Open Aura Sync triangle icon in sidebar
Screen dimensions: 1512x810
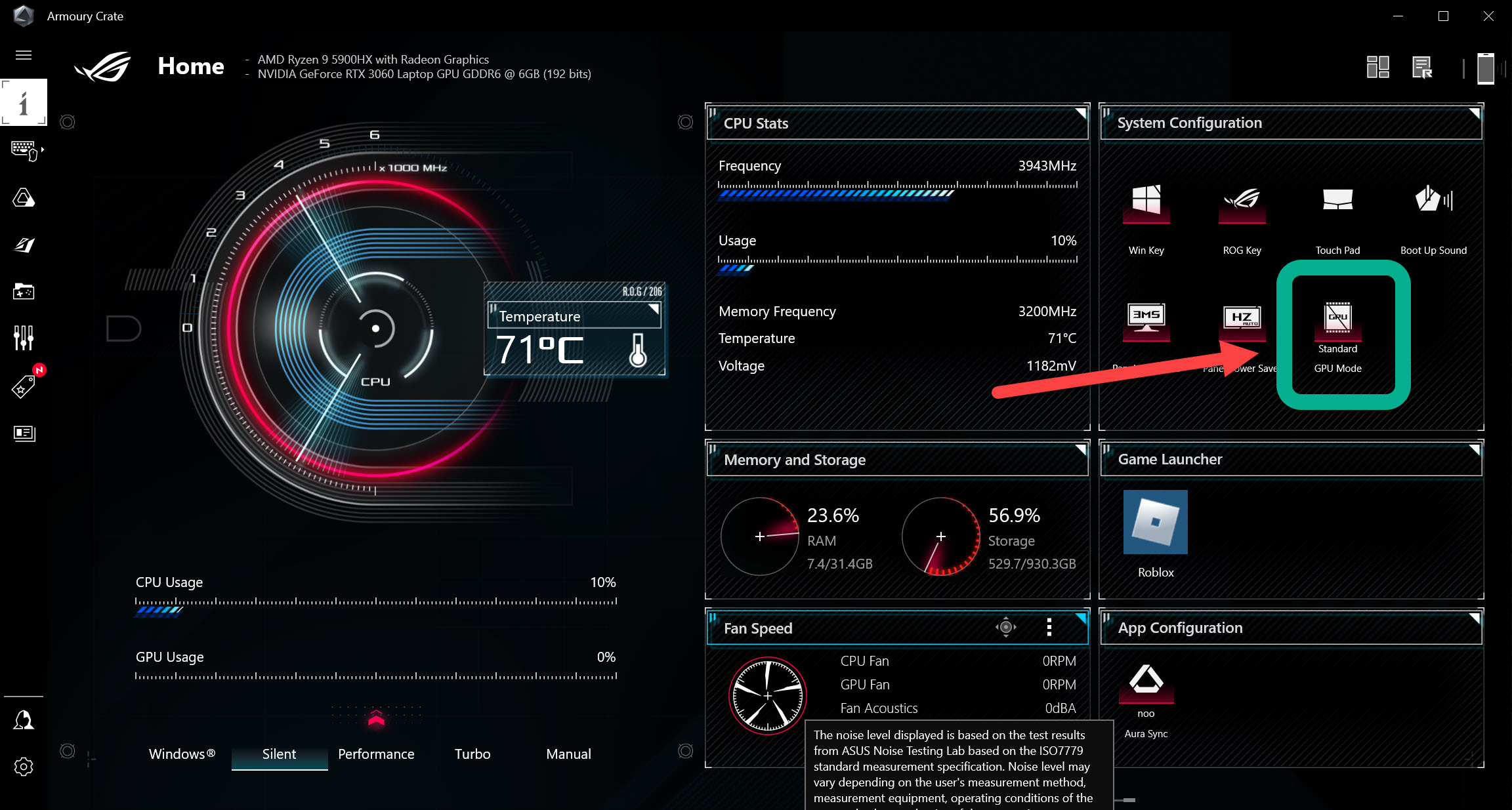click(x=24, y=197)
